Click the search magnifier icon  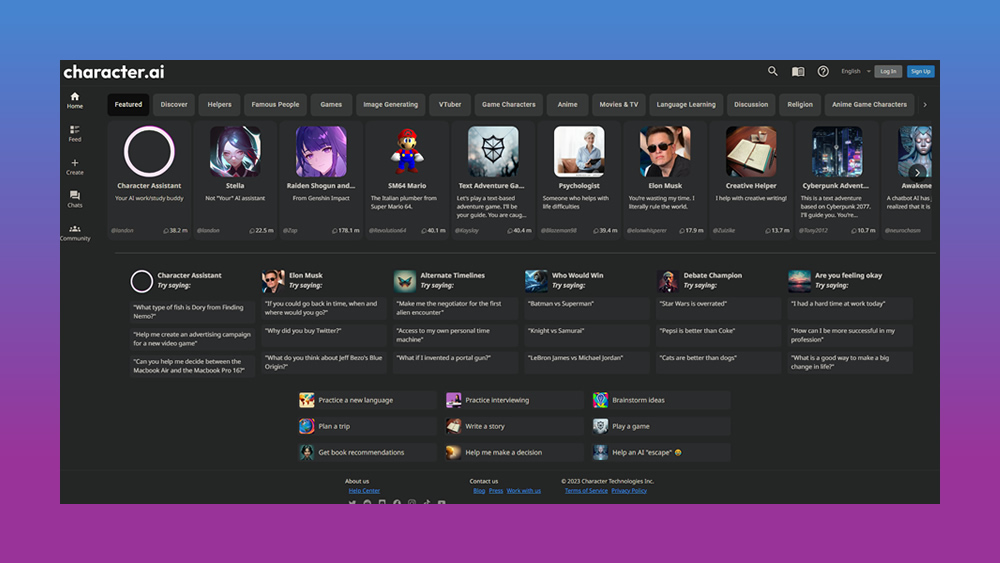pos(772,72)
